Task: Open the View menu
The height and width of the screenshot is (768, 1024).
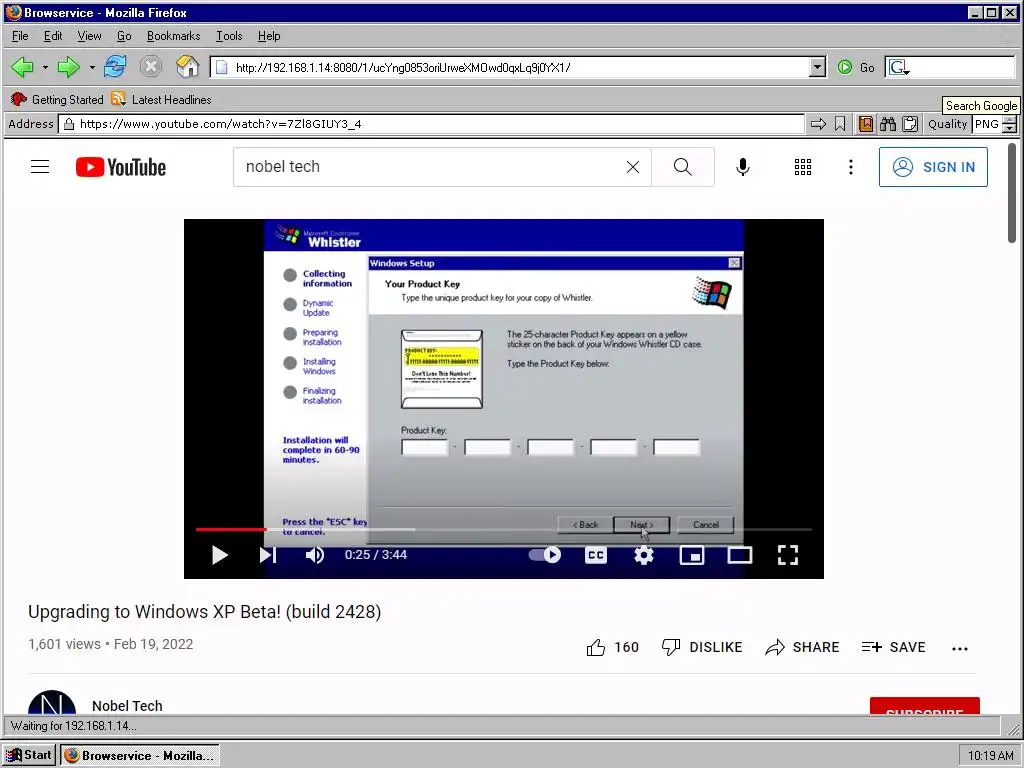Action: (89, 36)
